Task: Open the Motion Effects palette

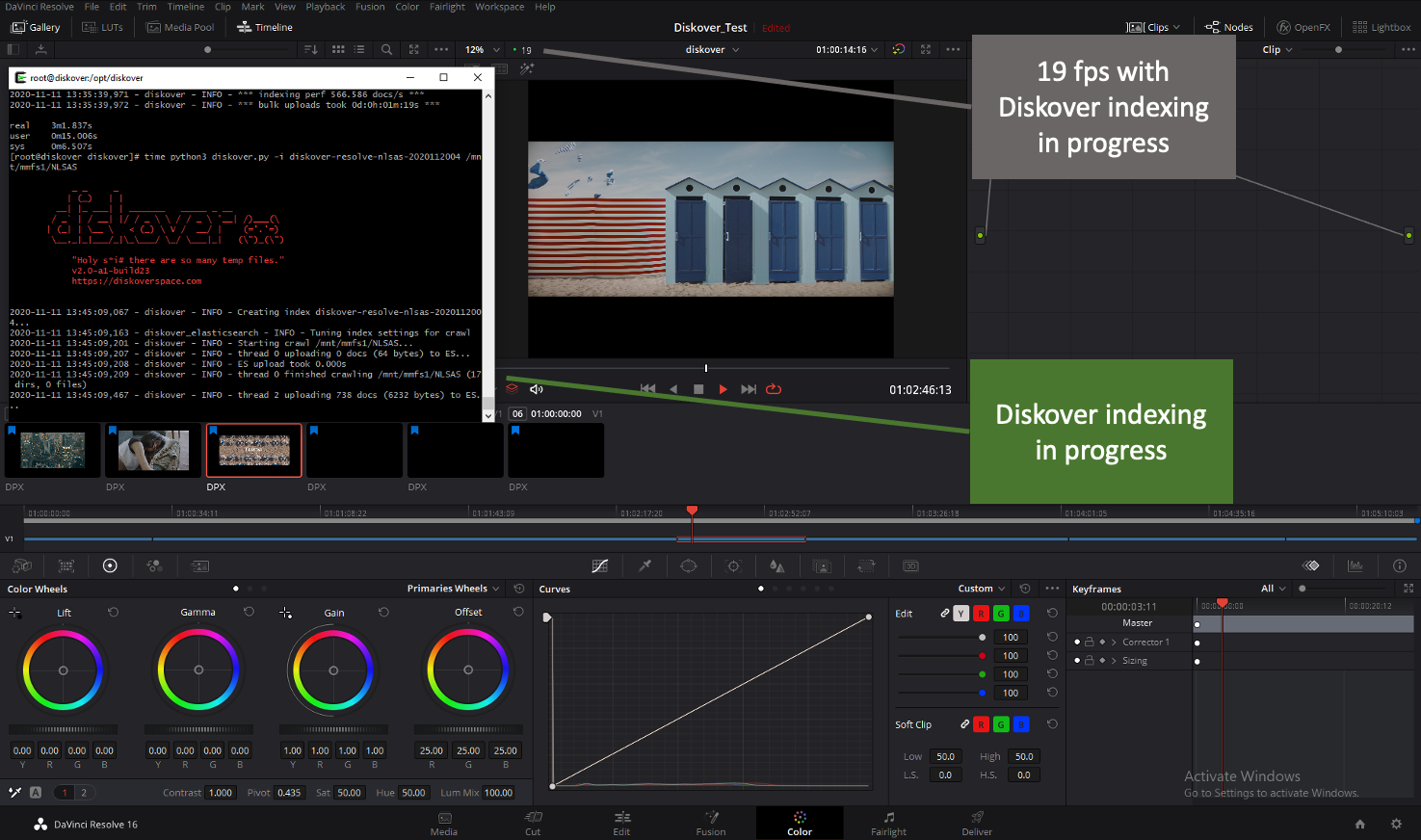Action: pyautogui.click(x=199, y=566)
